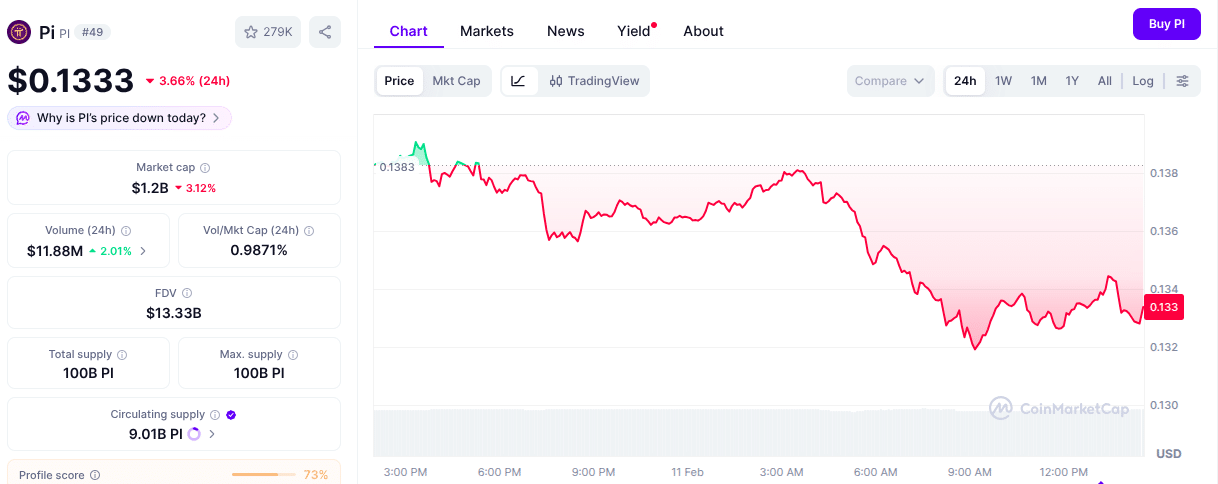This screenshot has width=1218, height=484.
Task: Click the circulating supply progress ring icon
Action: (194, 434)
